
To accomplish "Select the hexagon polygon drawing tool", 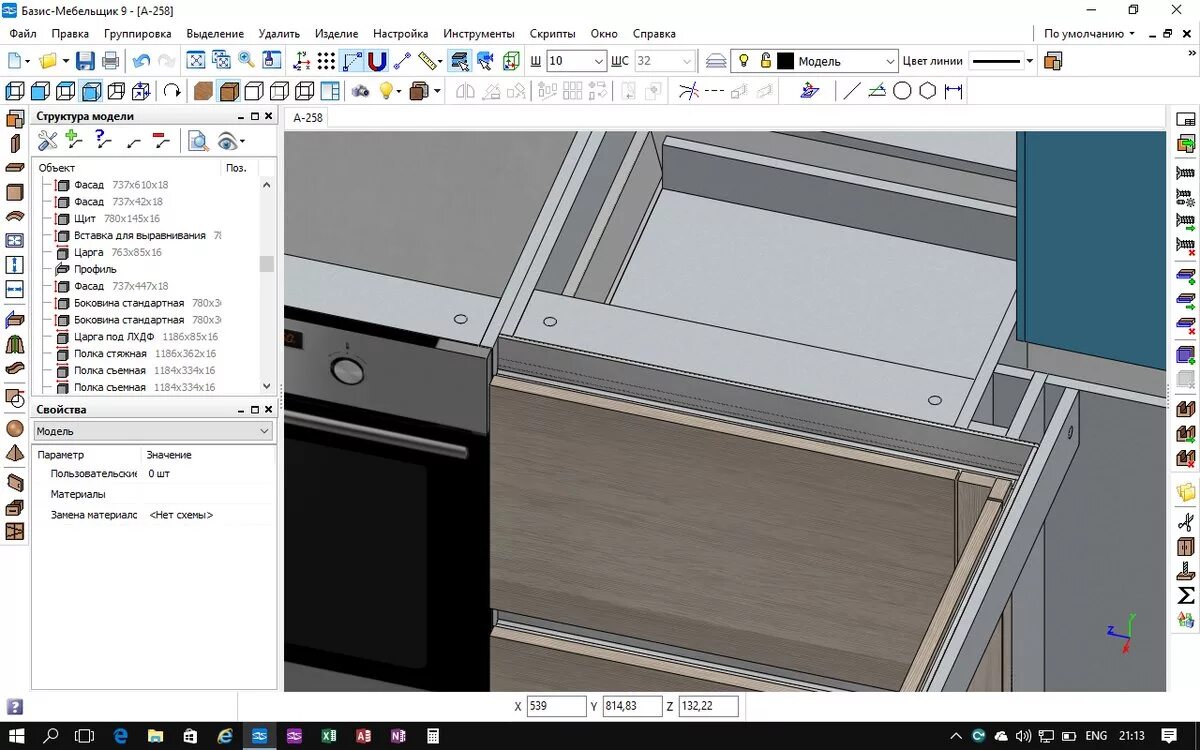I will point(927,91).
